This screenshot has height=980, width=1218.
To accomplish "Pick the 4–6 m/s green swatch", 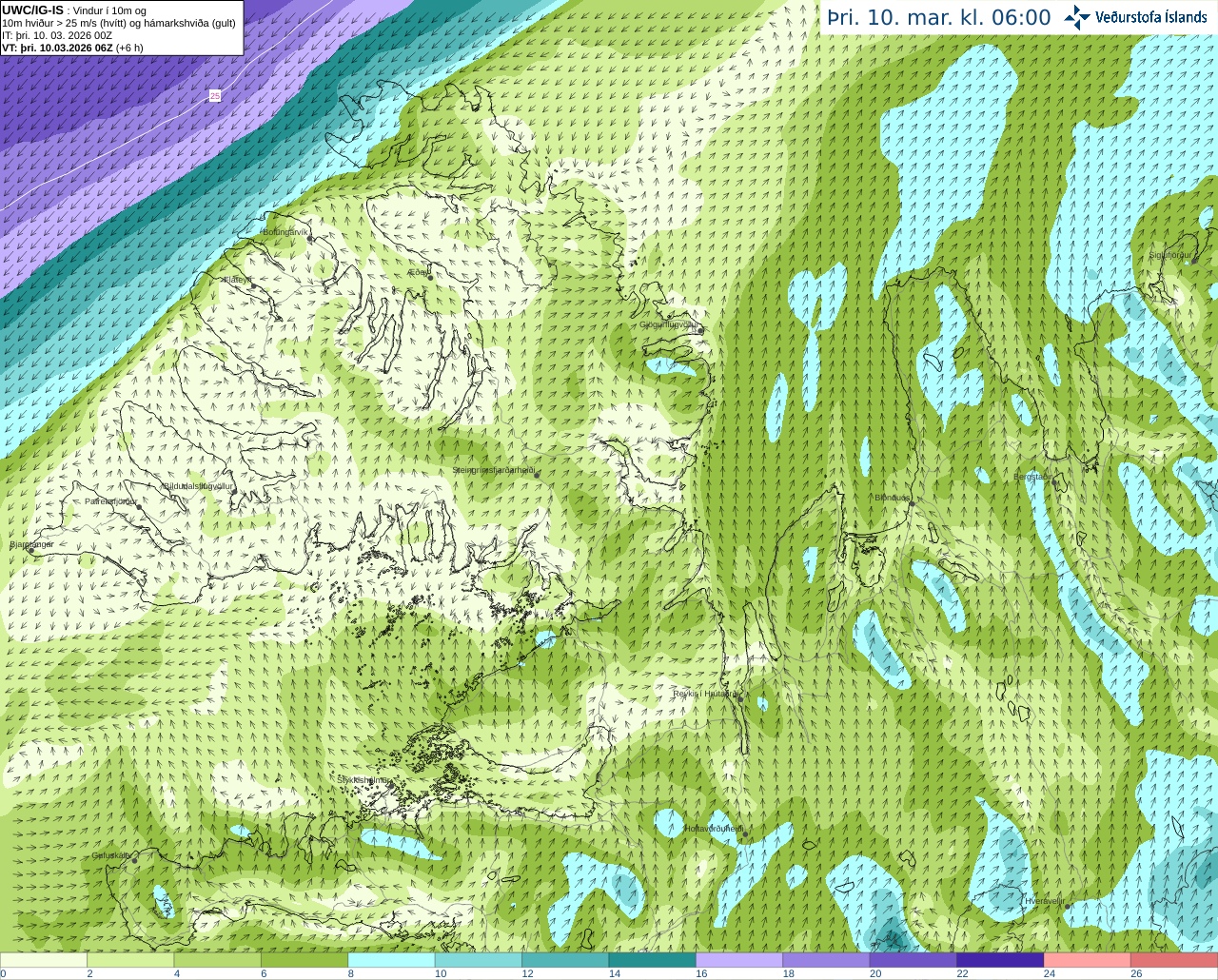I will point(218,960).
